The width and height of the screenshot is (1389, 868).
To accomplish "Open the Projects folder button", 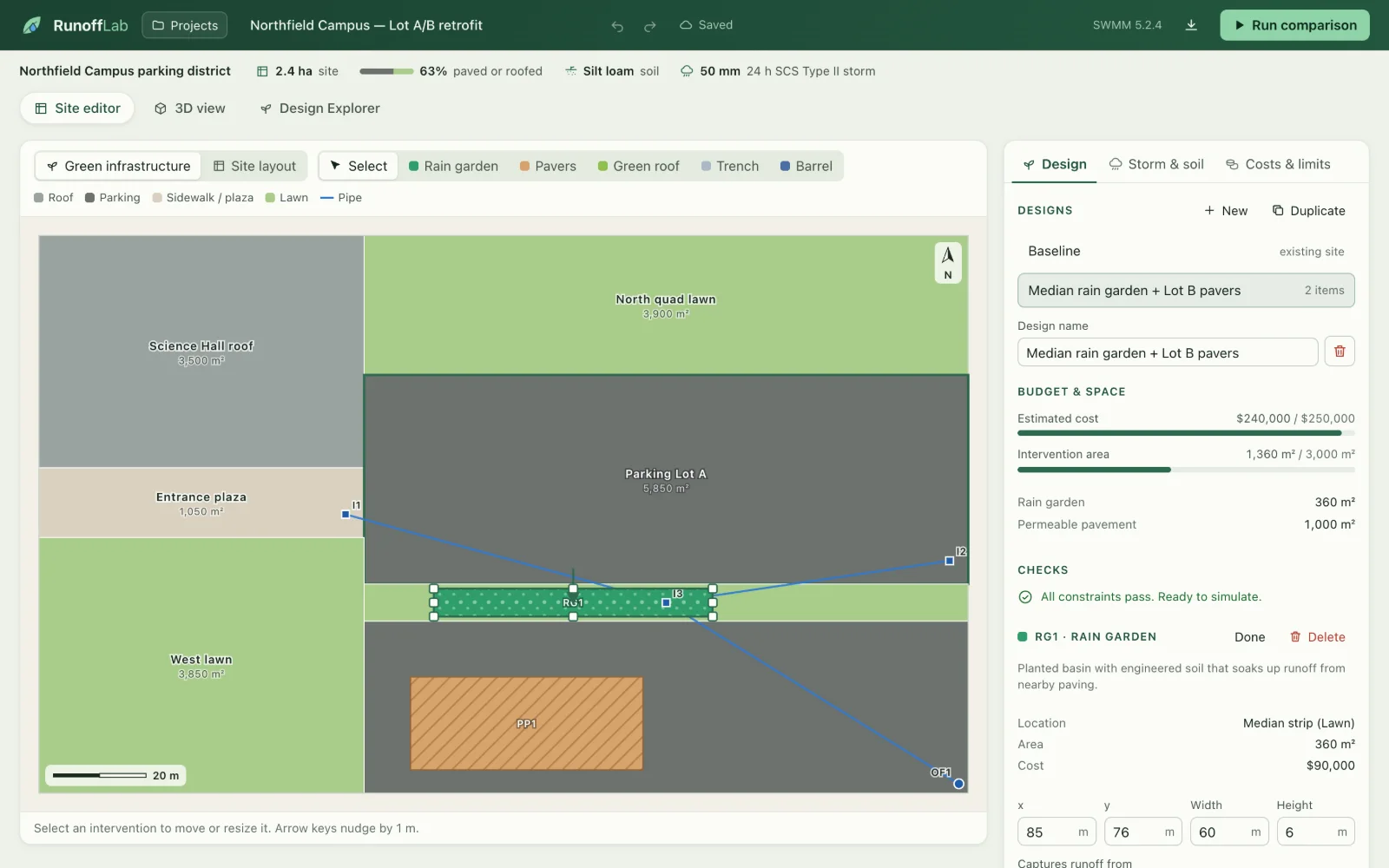I will pyautogui.click(x=185, y=25).
